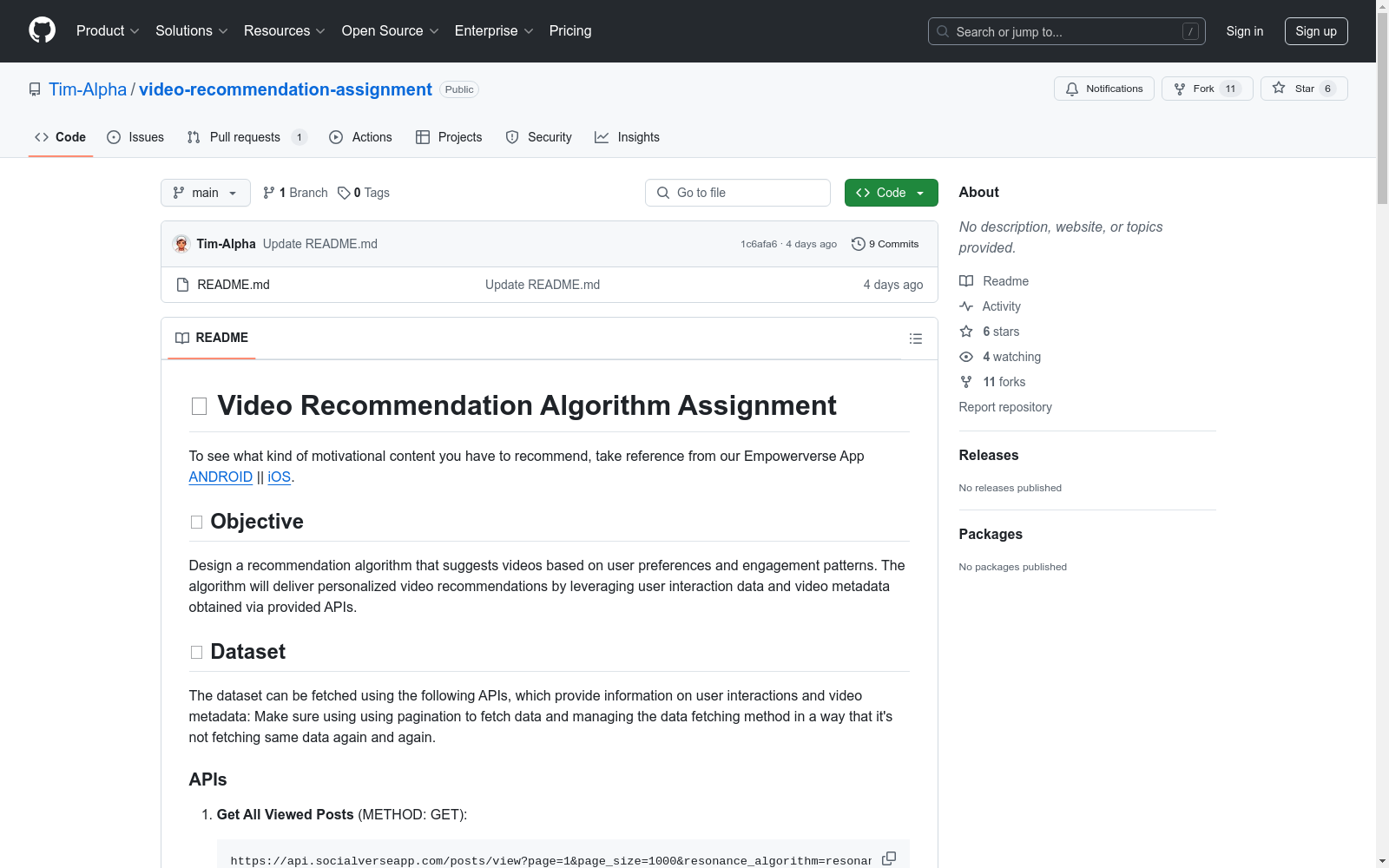Switch to the Pull requests tab
1389x868 pixels.
[245, 137]
